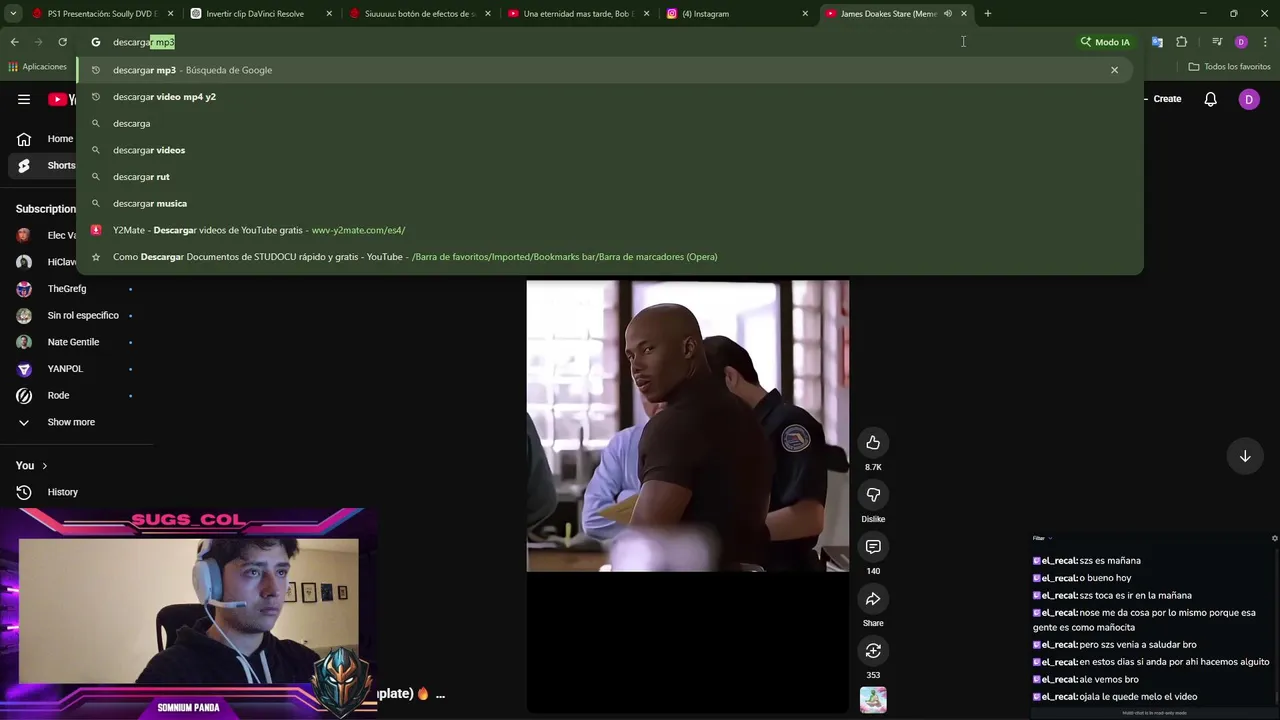Open the media controls icon in toolbar

[1217, 42]
